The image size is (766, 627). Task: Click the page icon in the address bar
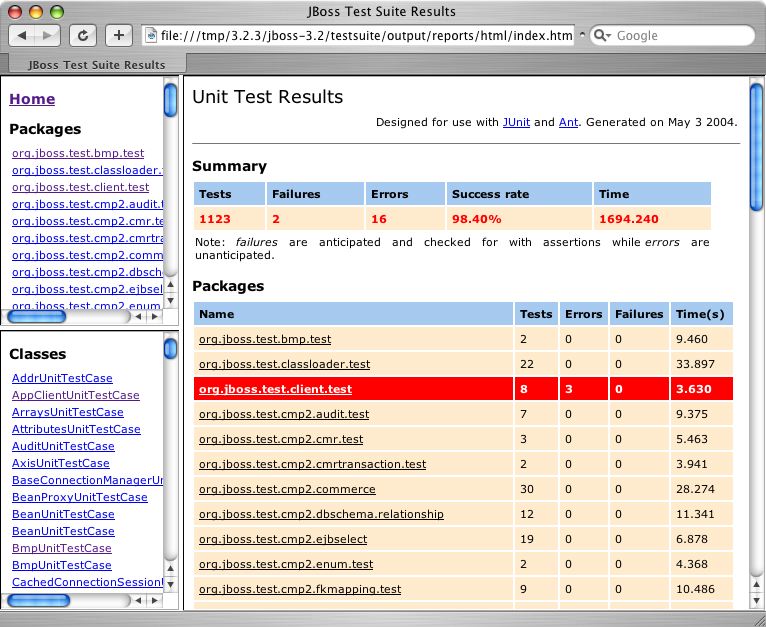(x=151, y=36)
